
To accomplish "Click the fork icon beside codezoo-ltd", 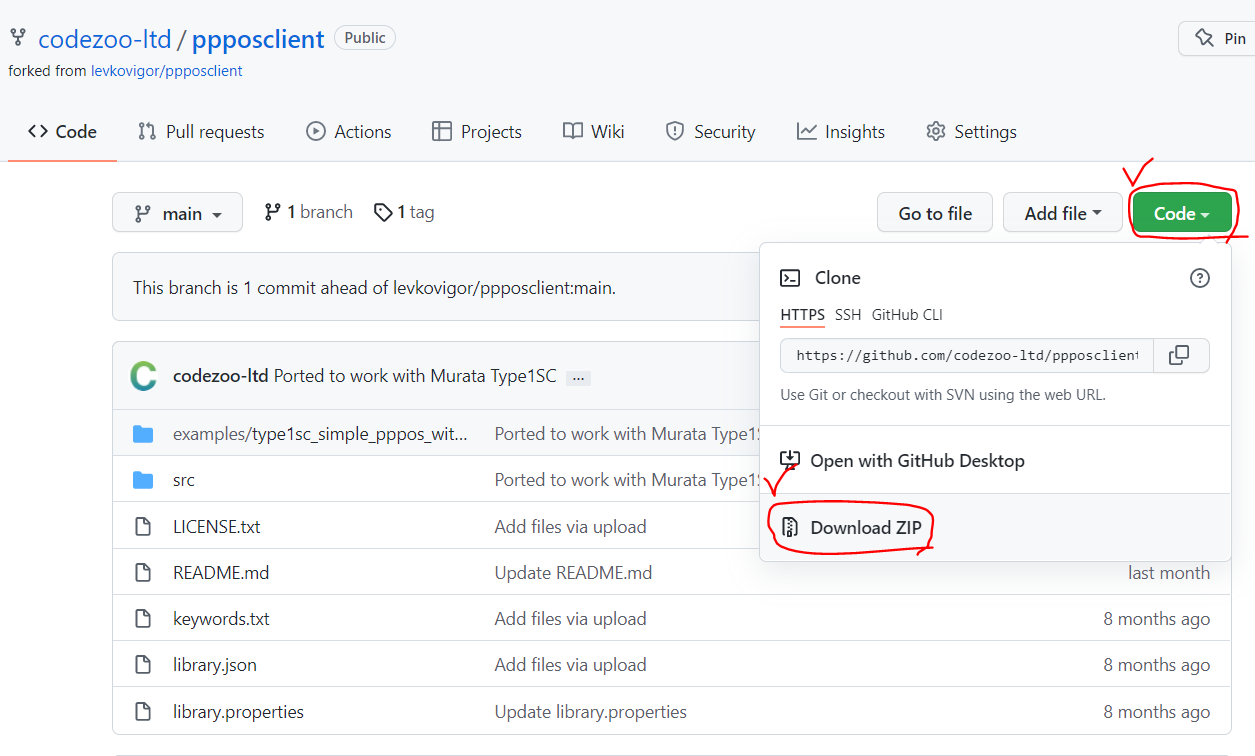I will [18, 38].
